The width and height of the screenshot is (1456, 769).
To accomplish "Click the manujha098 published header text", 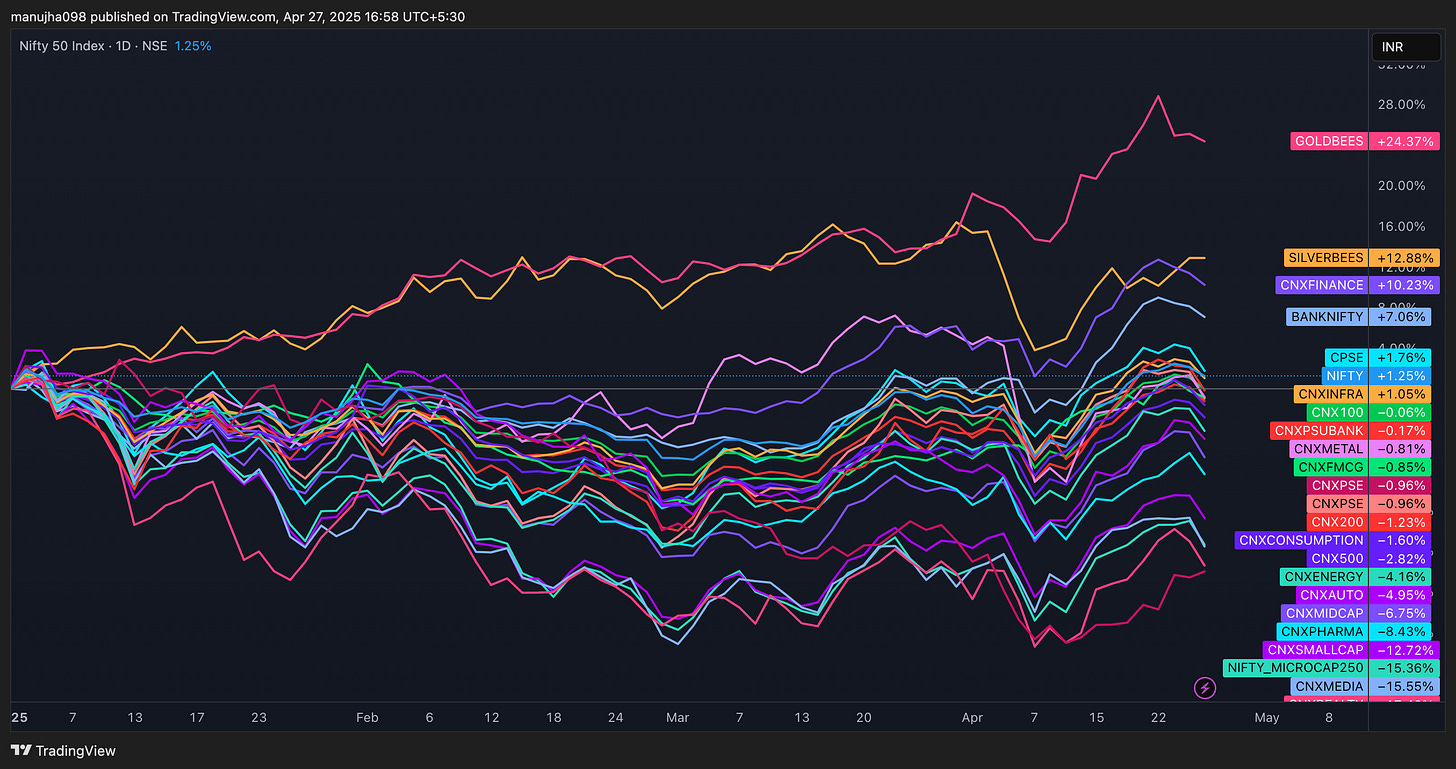I will [x=237, y=17].
